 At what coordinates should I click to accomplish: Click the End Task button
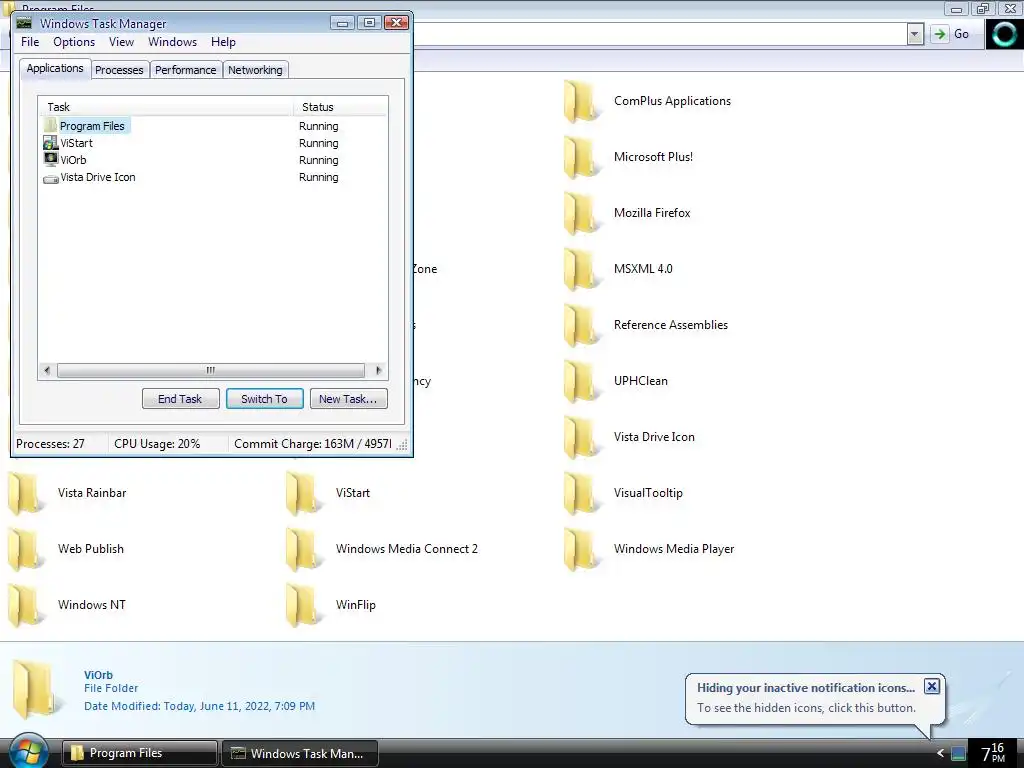coord(180,399)
